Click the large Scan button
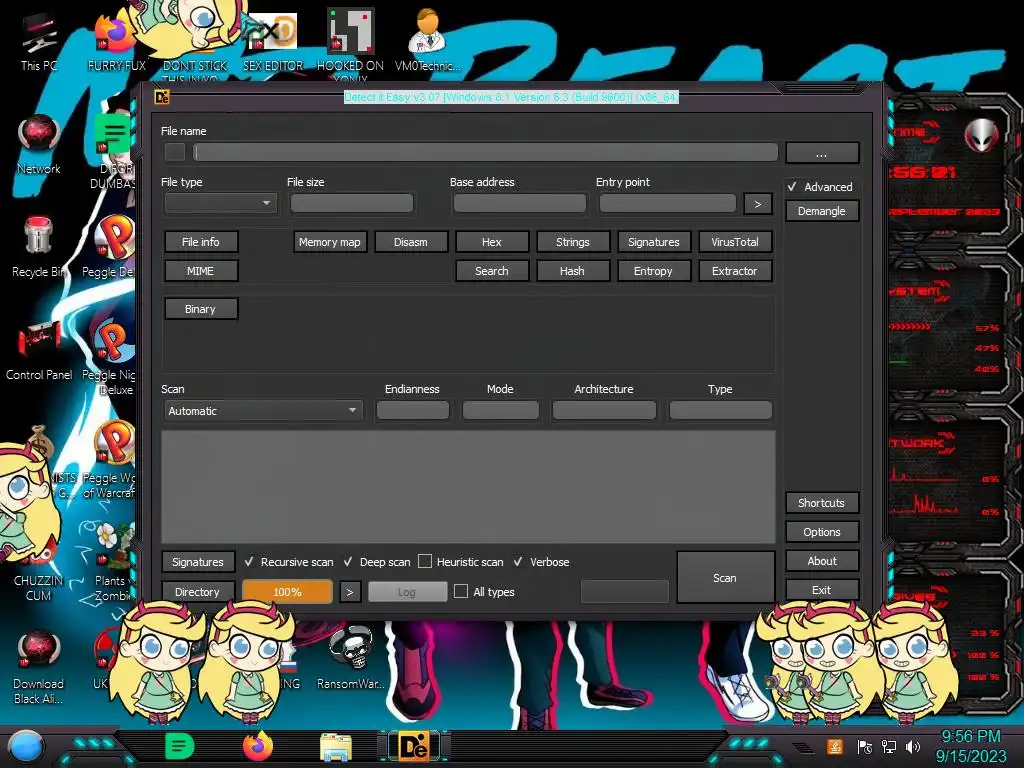 [725, 577]
